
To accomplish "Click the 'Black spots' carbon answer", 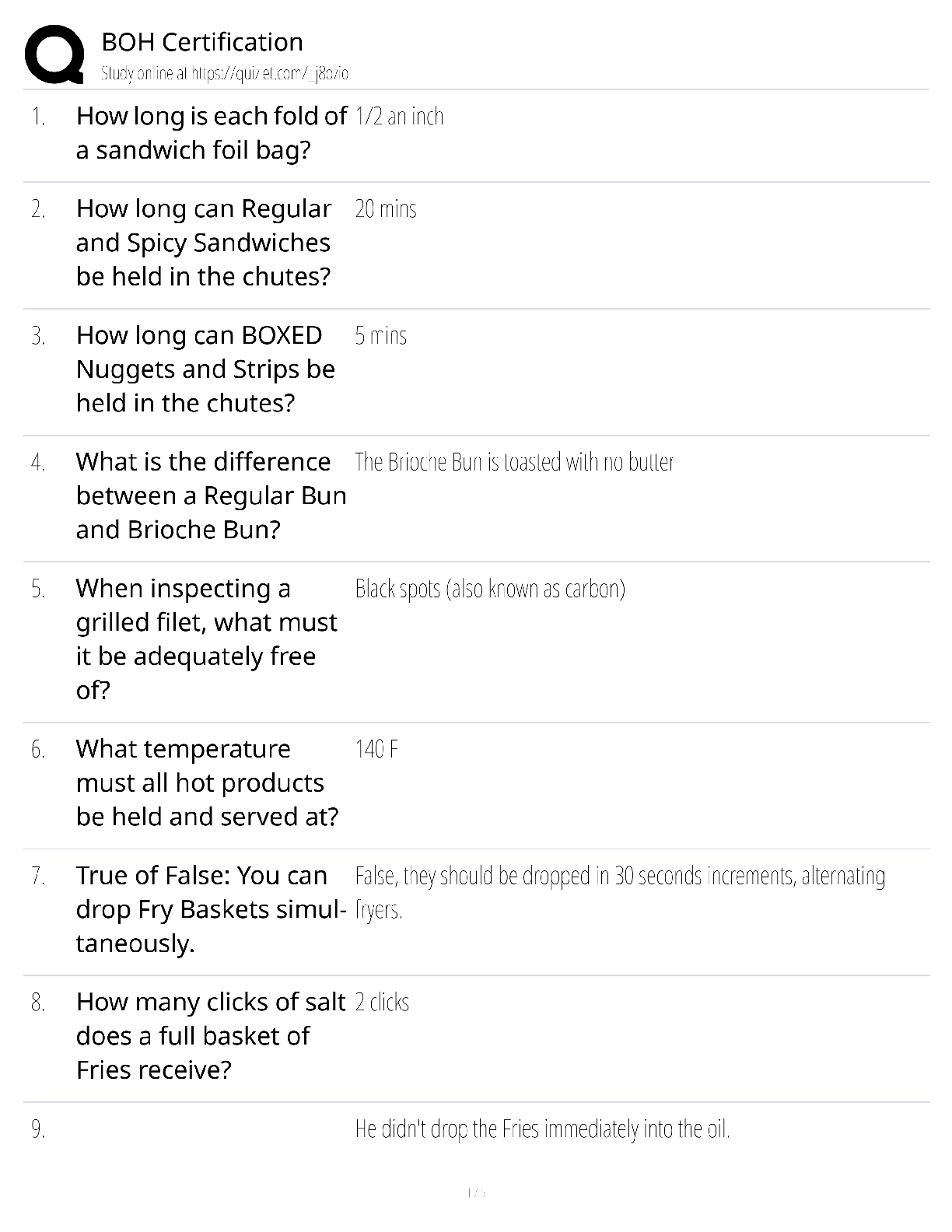I will point(490,589).
